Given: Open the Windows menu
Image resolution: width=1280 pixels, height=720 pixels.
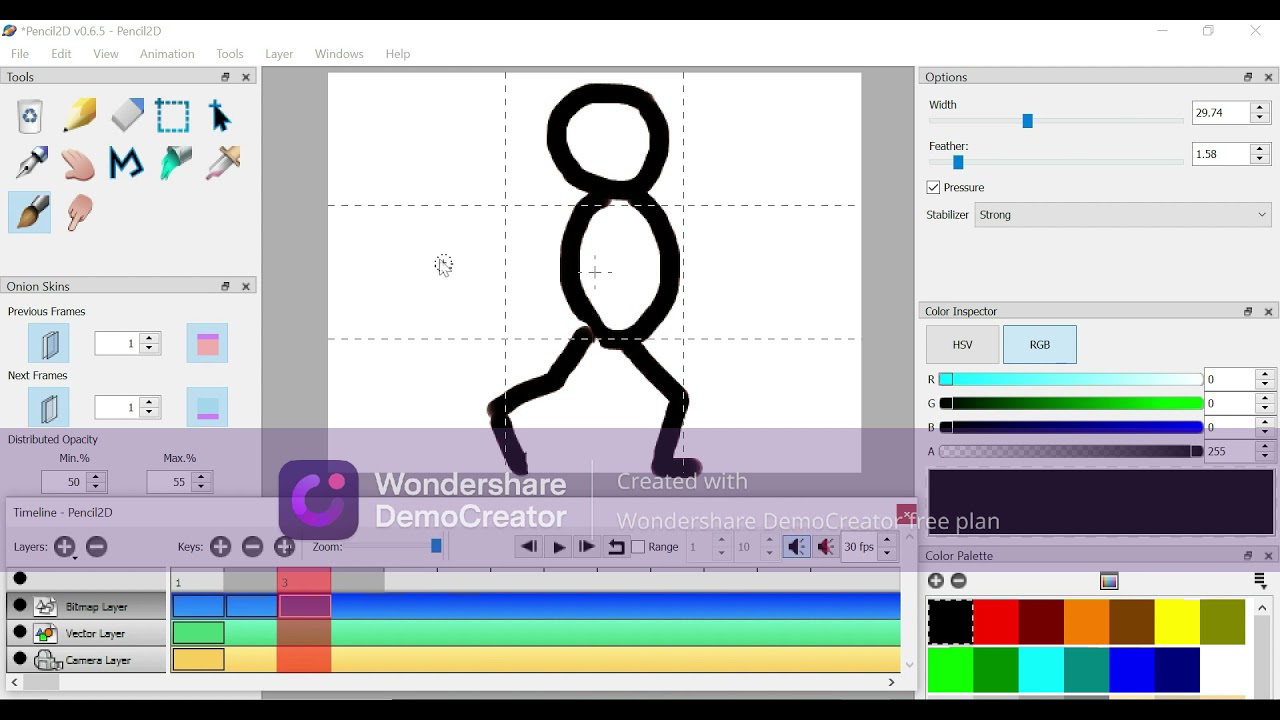Looking at the screenshot, I should [339, 54].
